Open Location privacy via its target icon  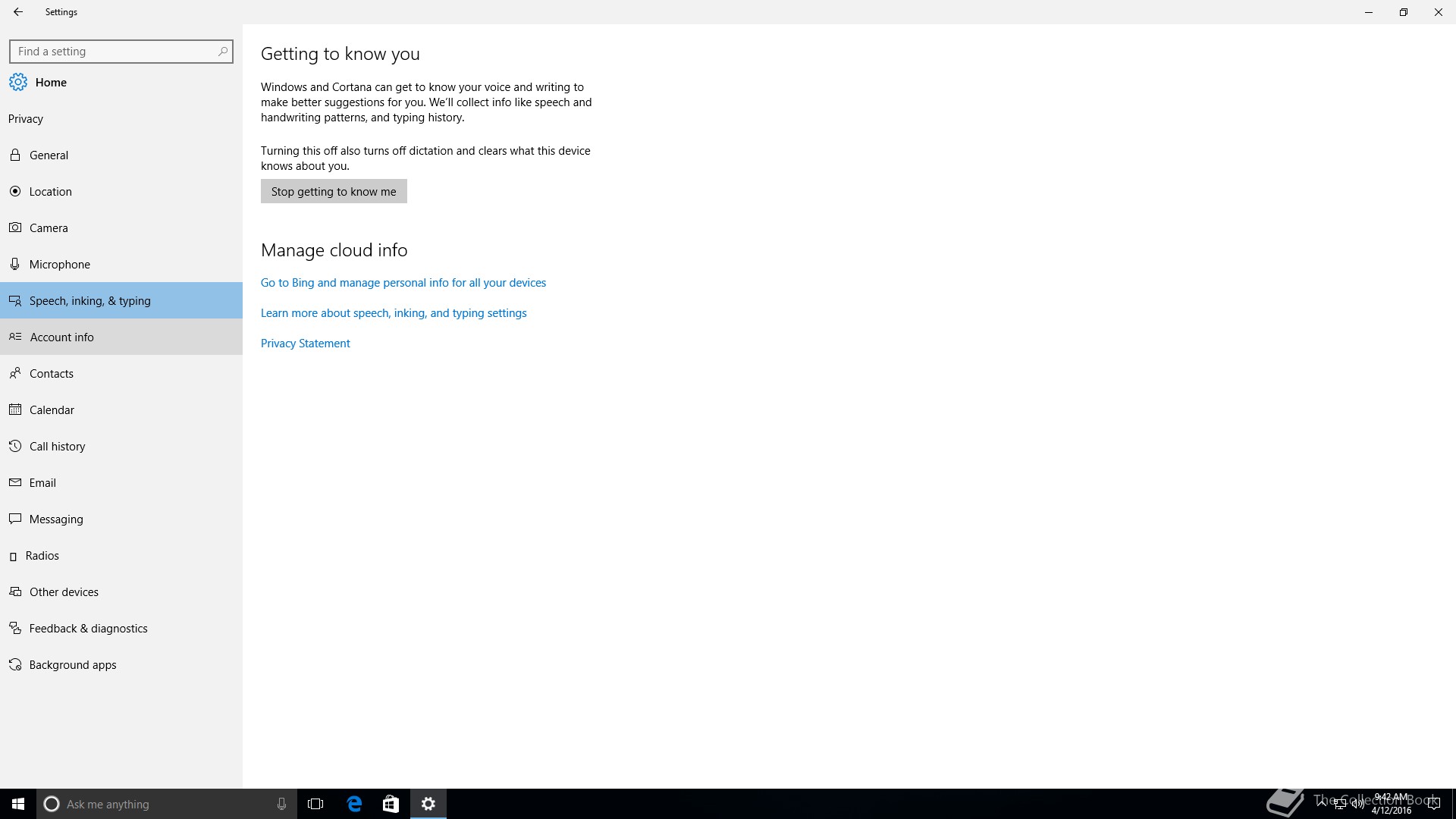coord(14,191)
